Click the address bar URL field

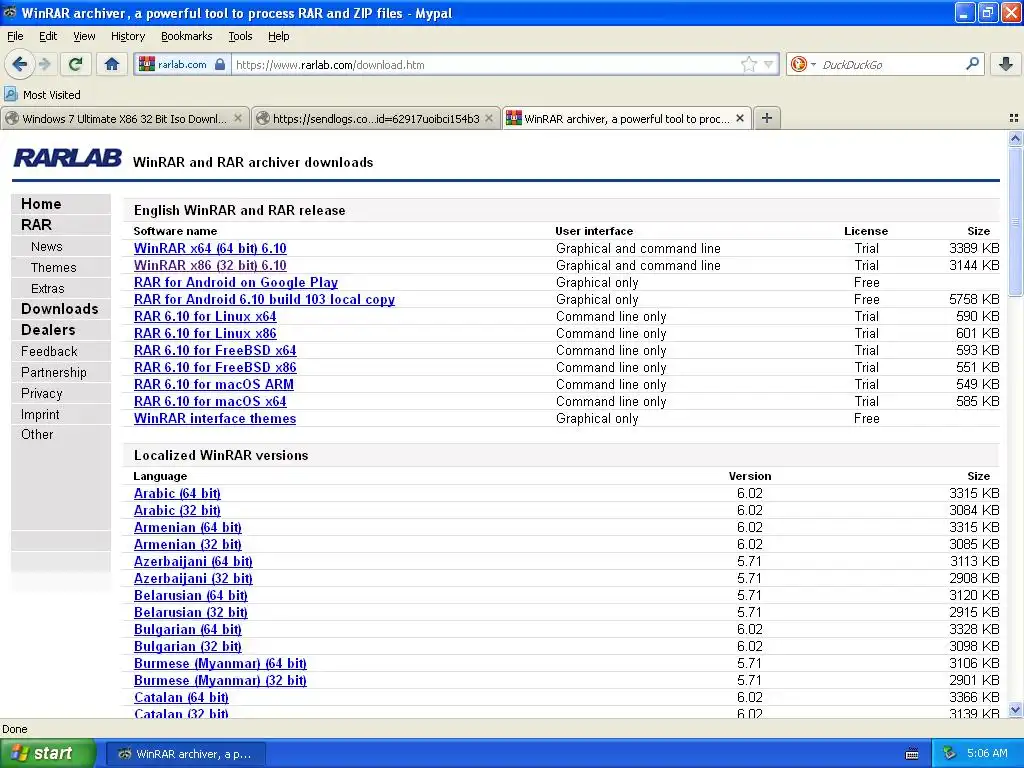point(487,64)
